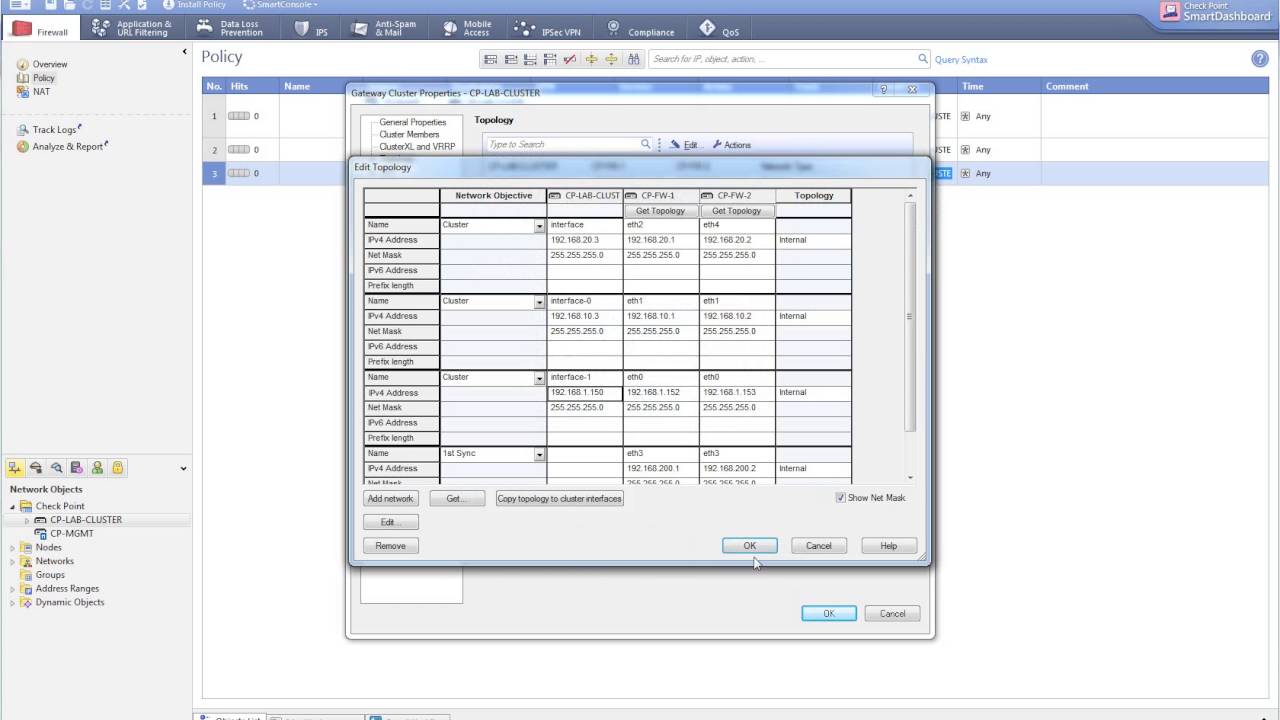Image resolution: width=1280 pixels, height=720 pixels.
Task: Expand the Nodes tree folder
Action: point(14,548)
